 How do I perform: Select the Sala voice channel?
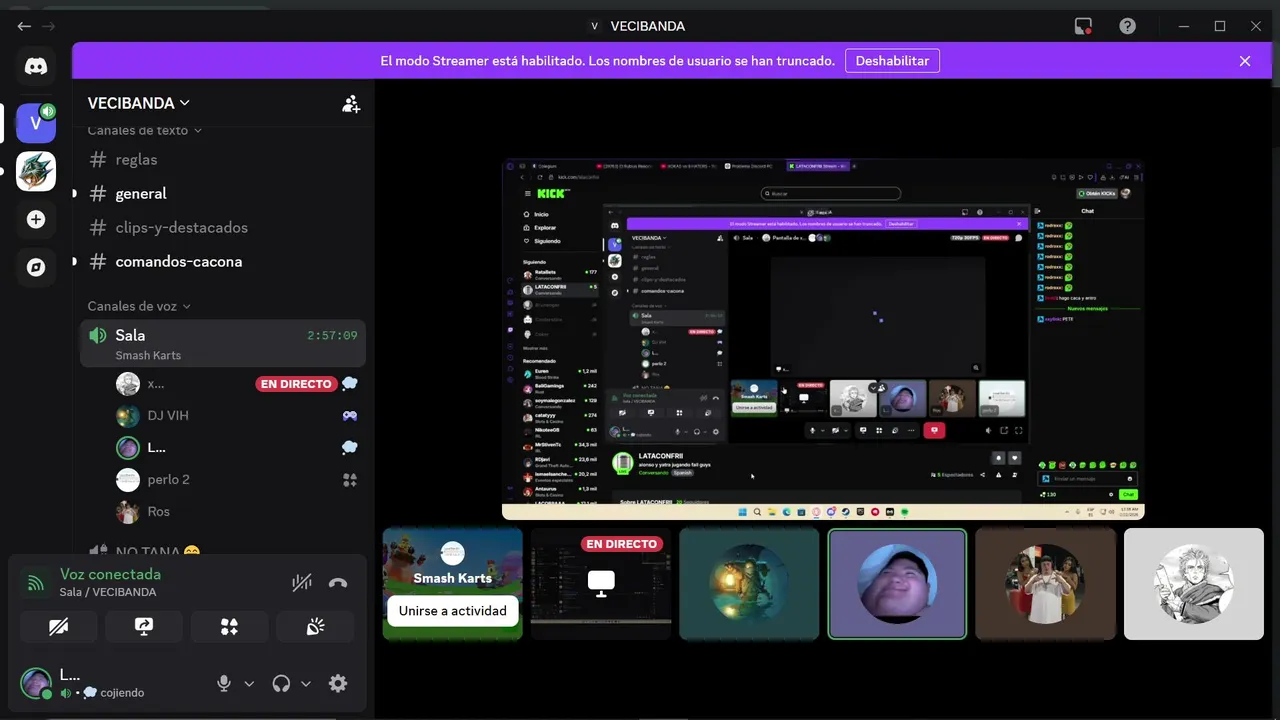pyautogui.click(x=223, y=343)
